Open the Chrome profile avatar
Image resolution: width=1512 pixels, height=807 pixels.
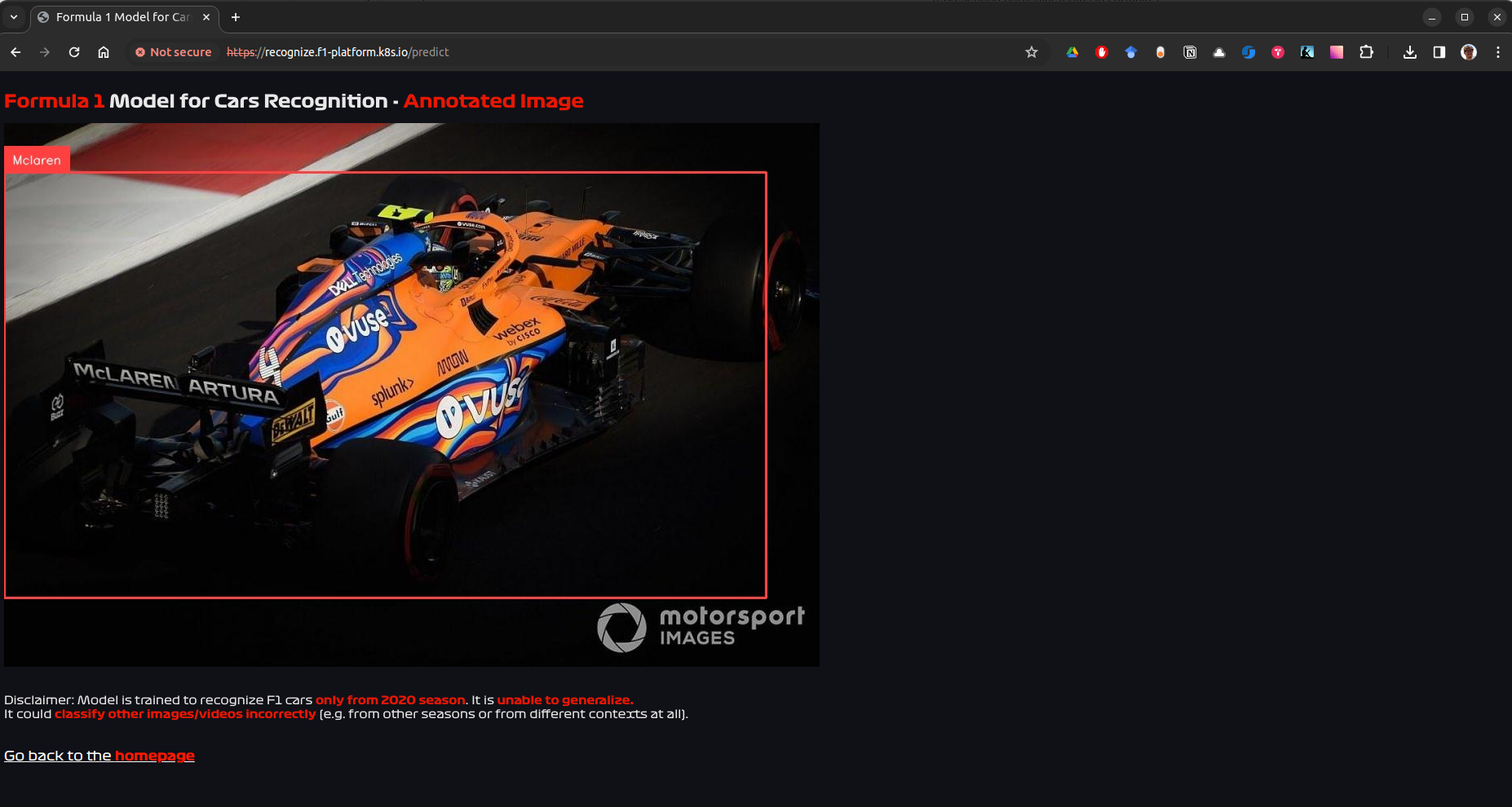coord(1469,52)
